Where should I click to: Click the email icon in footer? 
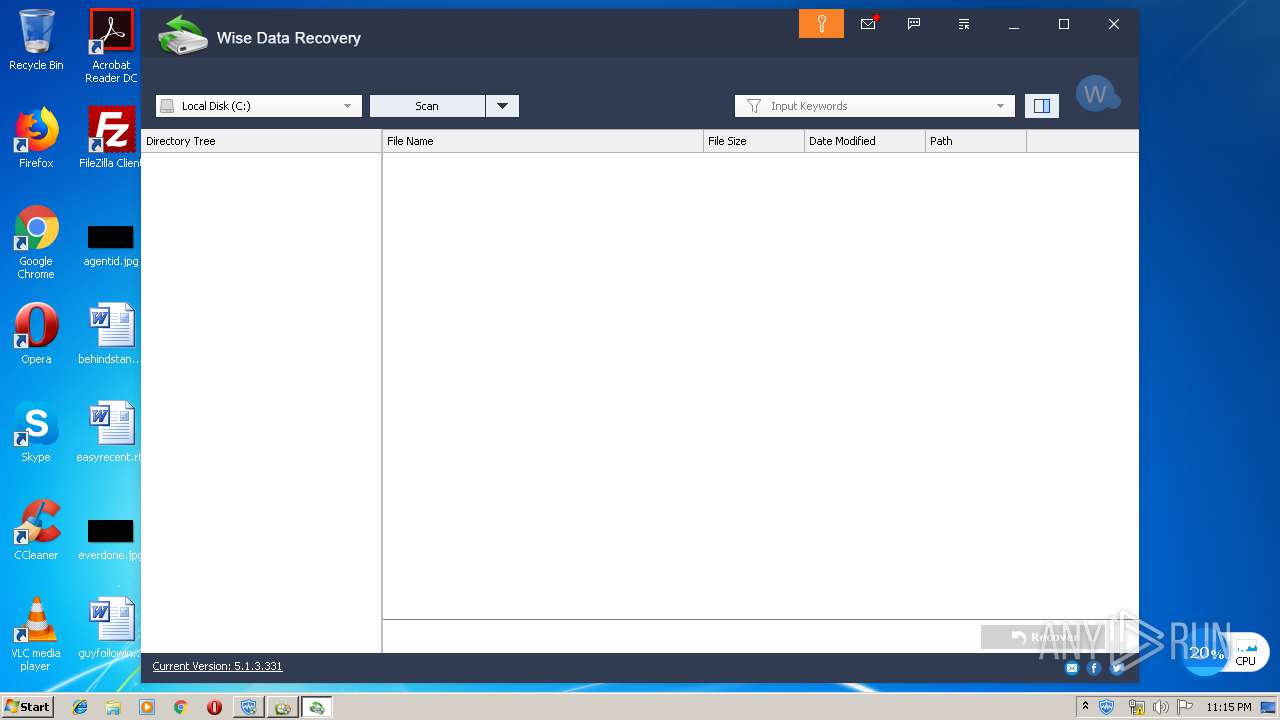coord(1072,668)
